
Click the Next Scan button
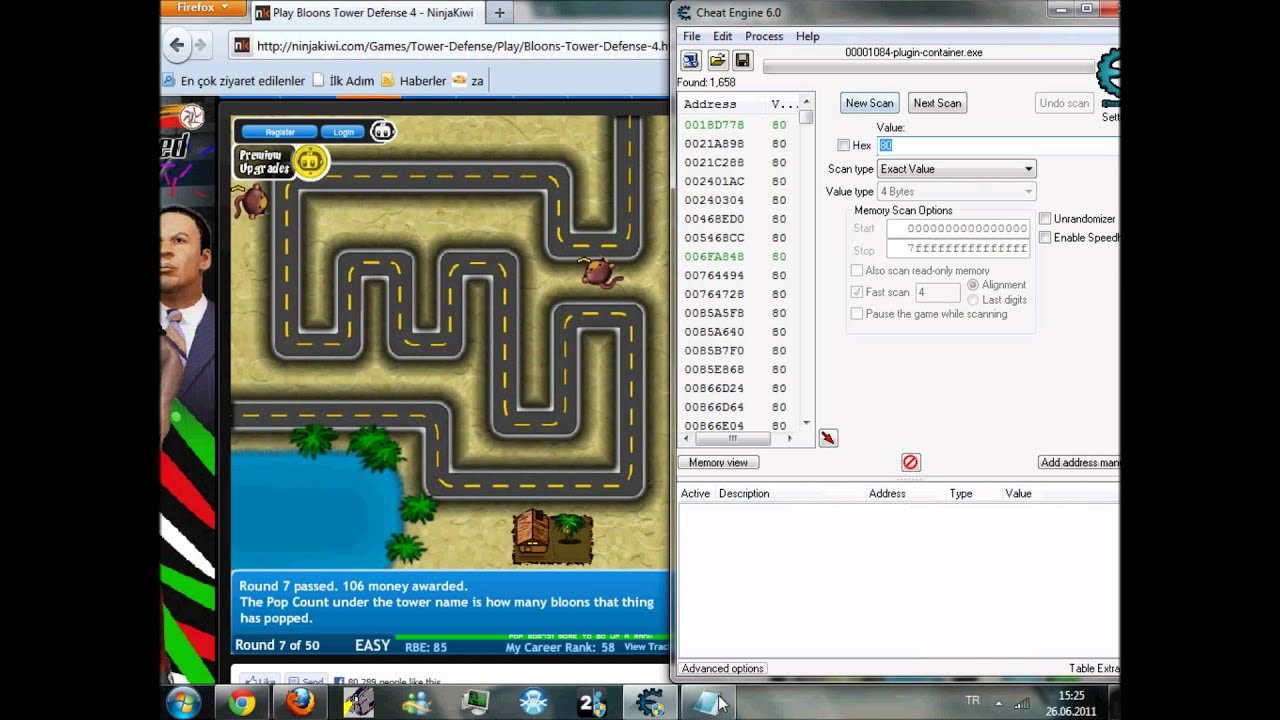[x=937, y=103]
